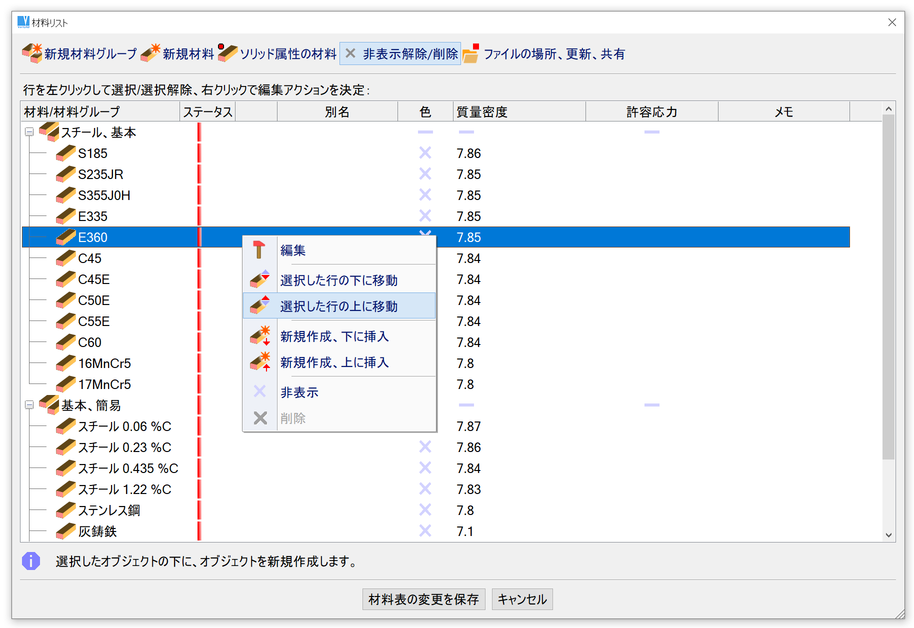
Task: Open ソリッド属性の材料 from the toolbar
Action: point(228,53)
